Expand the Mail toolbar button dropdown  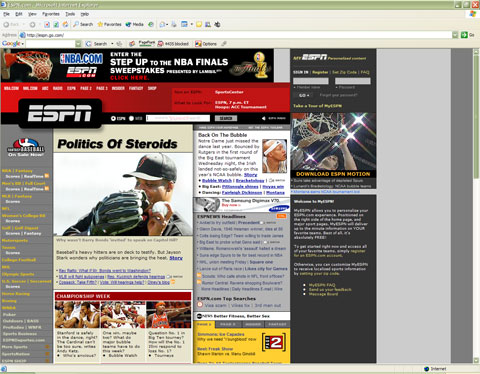click(167, 24)
